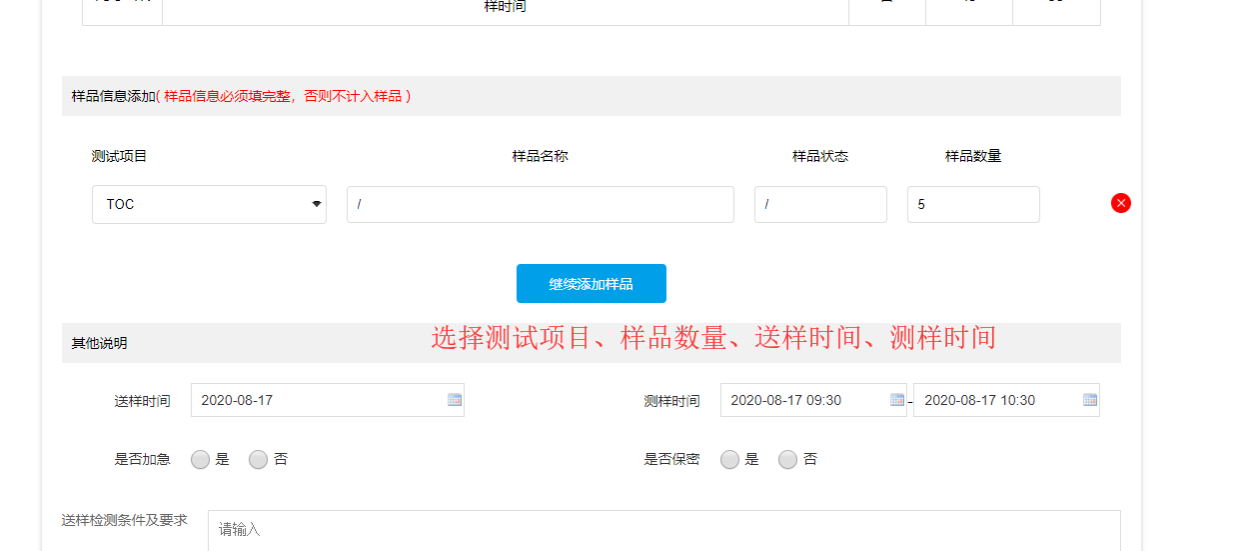This screenshot has height=551, width=1246.
Task: Click the 其他说明 section header
Action: (100, 343)
